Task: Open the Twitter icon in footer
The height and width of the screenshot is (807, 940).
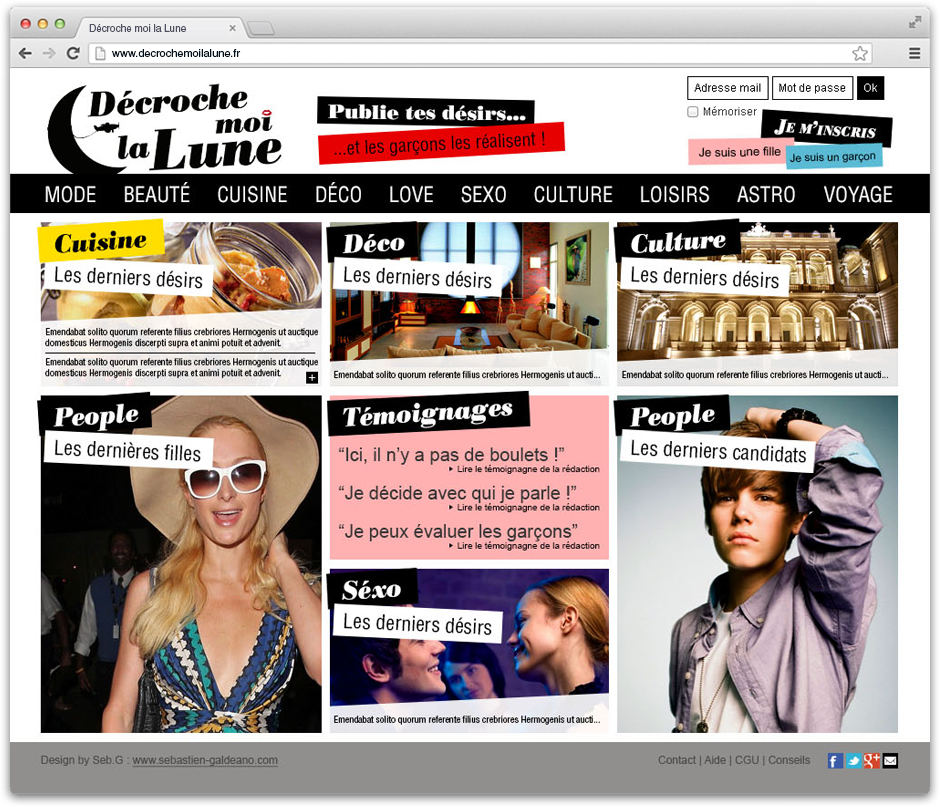Action: pyautogui.click(x=853, y=761)
